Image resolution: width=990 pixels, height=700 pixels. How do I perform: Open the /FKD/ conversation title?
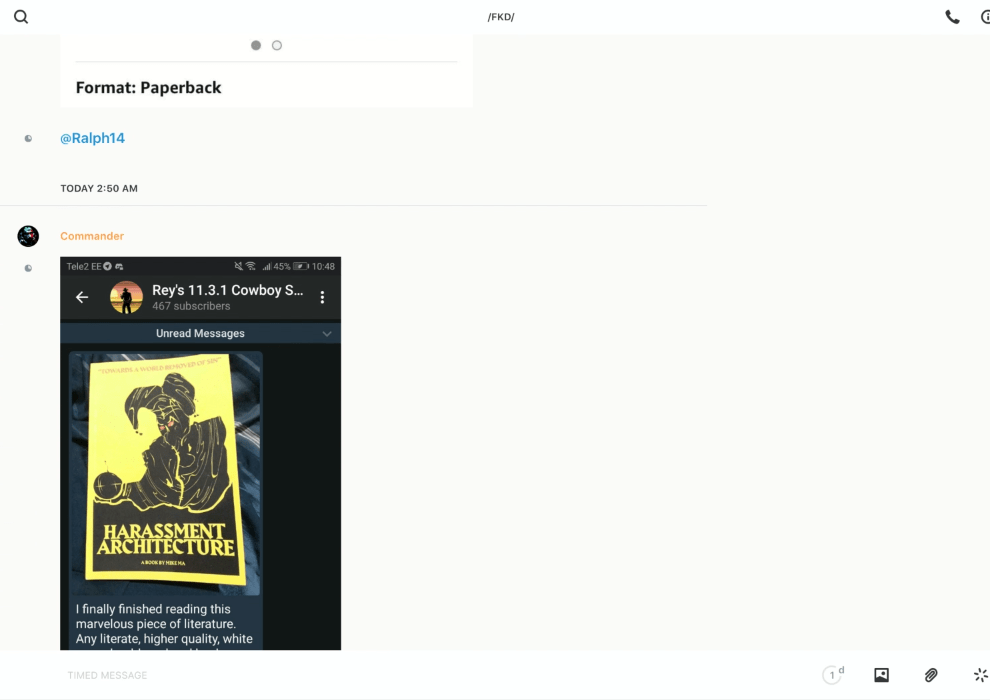click(501, 17)
